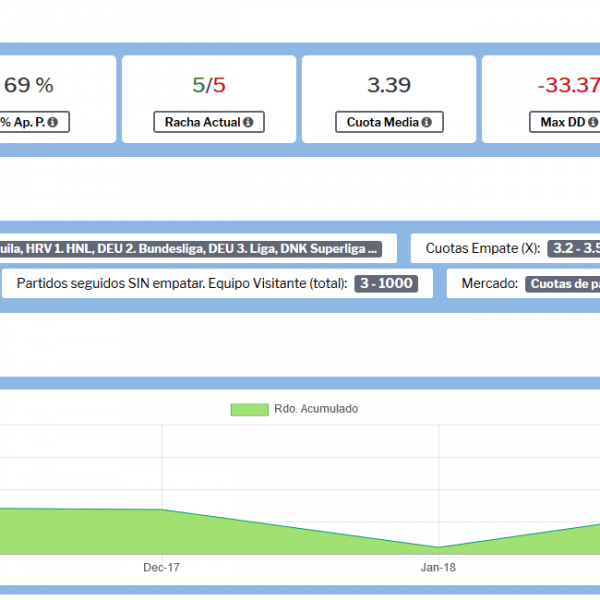Click the Cuotas Empate (X) value badge
Viewport: 600px width, 600px height.
[x=574, y=248]
